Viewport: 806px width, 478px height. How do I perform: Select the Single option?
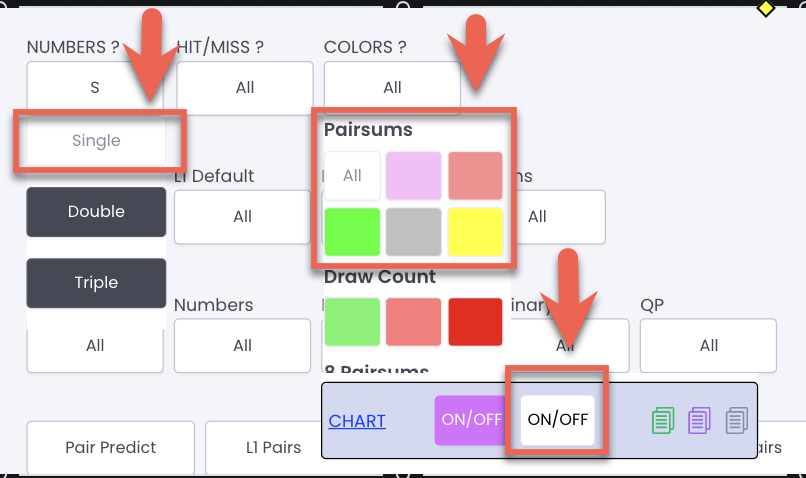pyautogui.click(x=96, y=140)
